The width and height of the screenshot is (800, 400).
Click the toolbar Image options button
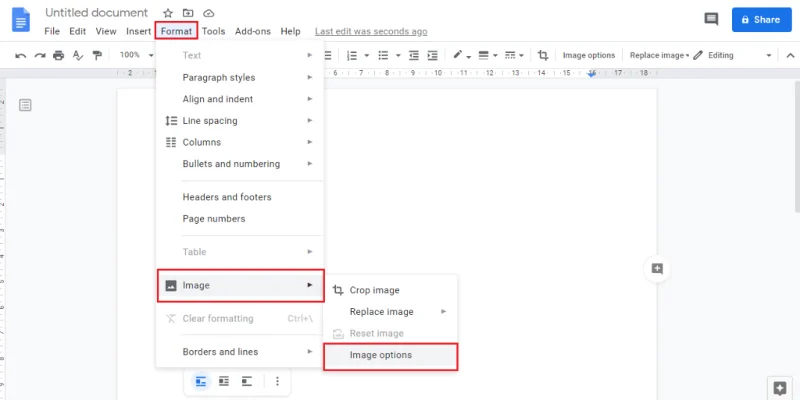tap(589, 55)
